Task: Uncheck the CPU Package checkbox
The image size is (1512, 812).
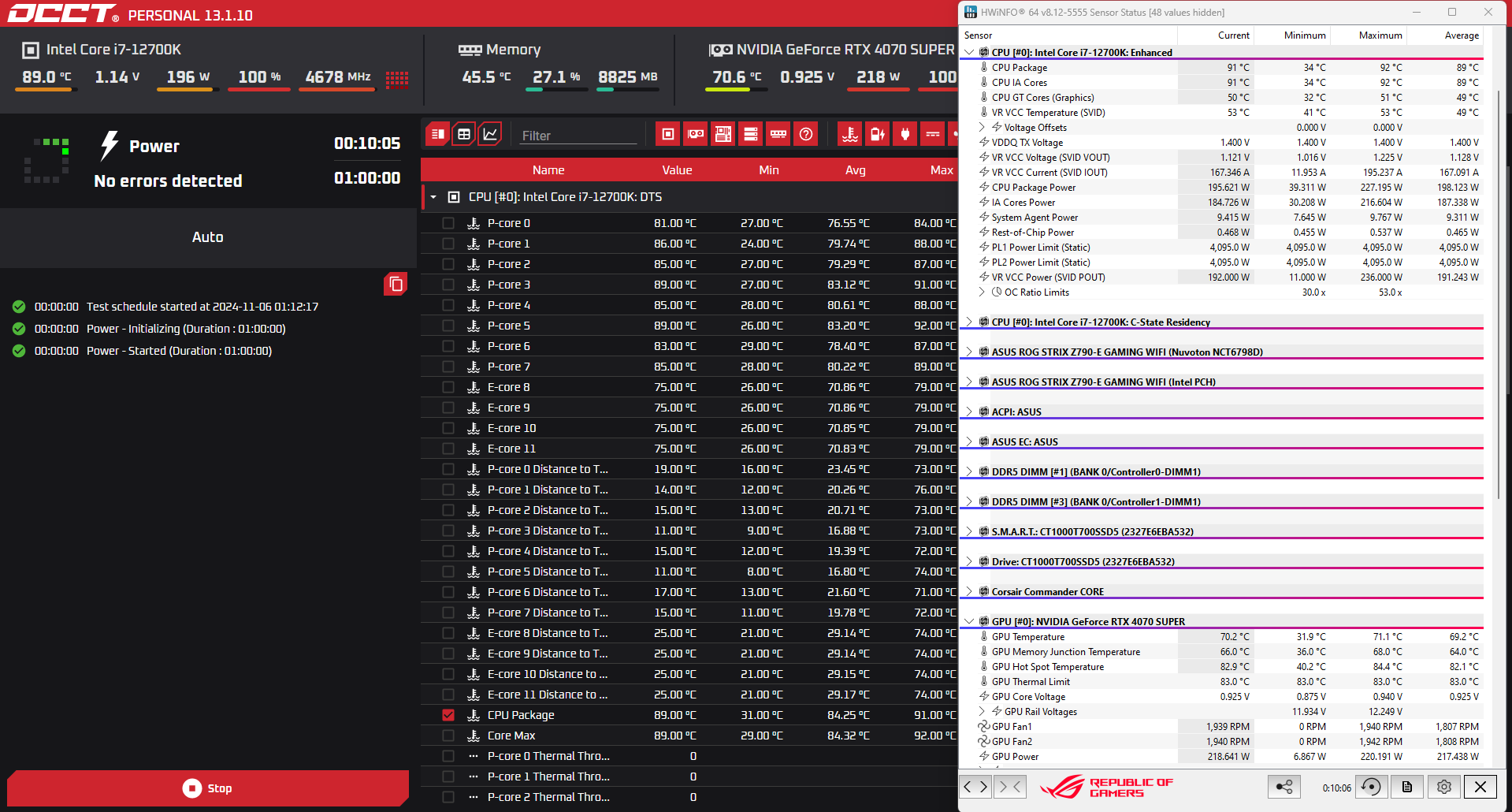Action: tap(448, 715)
